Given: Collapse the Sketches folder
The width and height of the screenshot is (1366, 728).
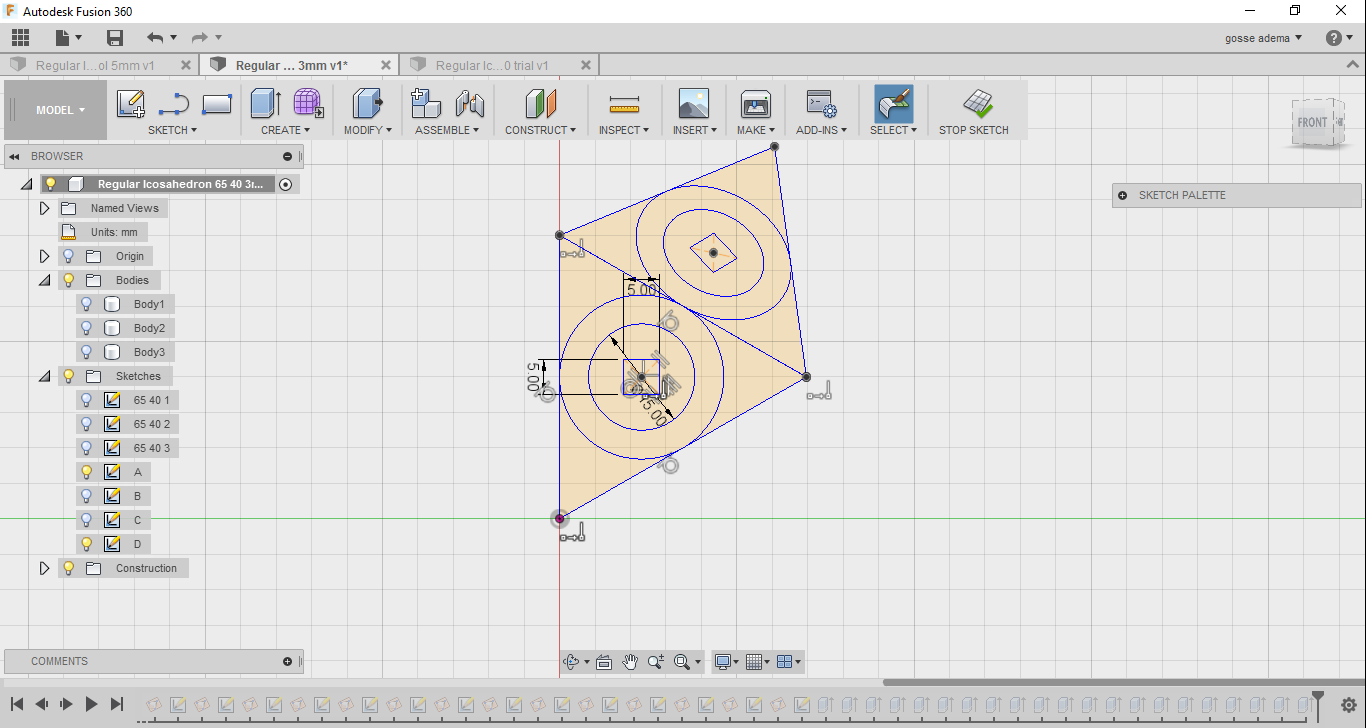Looking at the screenshot, I should [x=44, y=376].
